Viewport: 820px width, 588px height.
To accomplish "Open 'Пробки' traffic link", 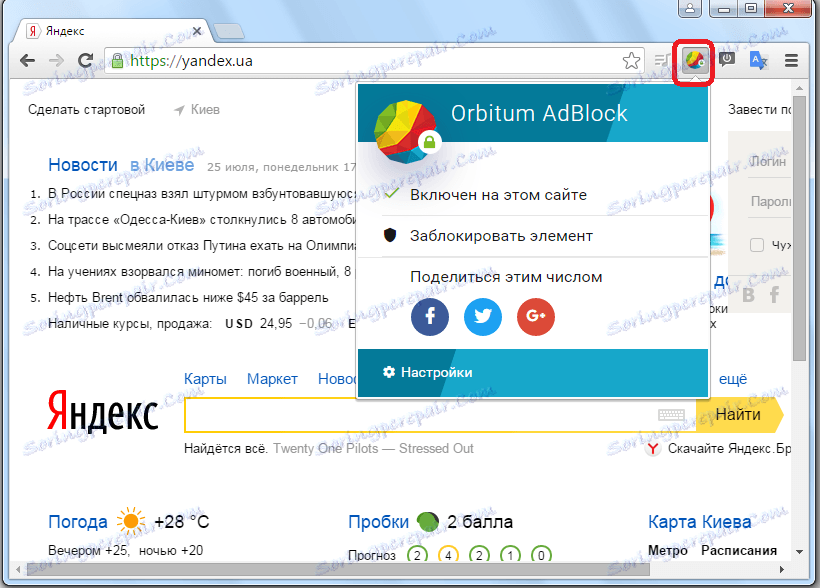I will pos(379,522).
